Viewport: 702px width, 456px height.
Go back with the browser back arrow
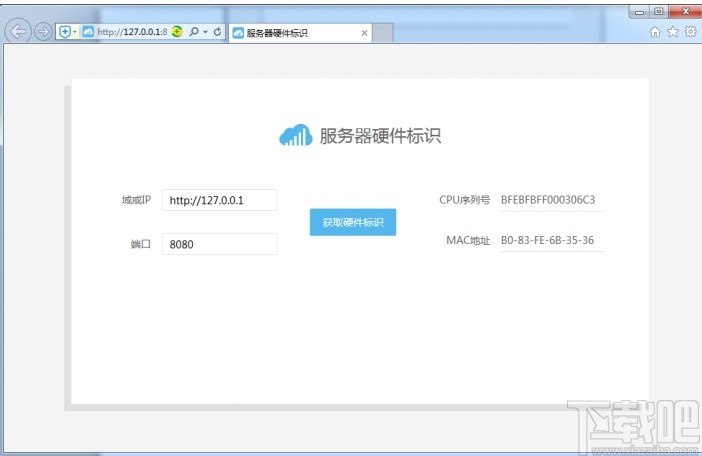[18, 32]
